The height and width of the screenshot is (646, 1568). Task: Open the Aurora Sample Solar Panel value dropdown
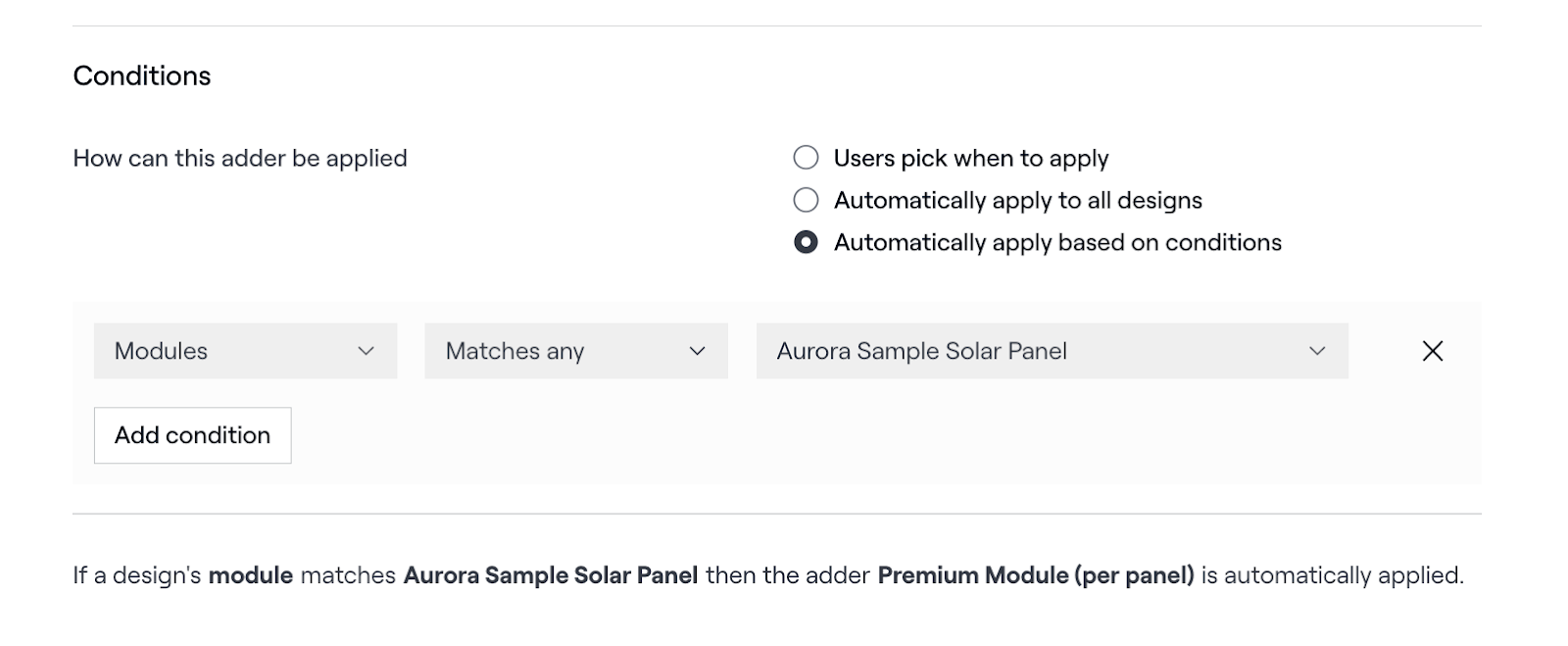pyautogui.click(x=1052, y=351)
